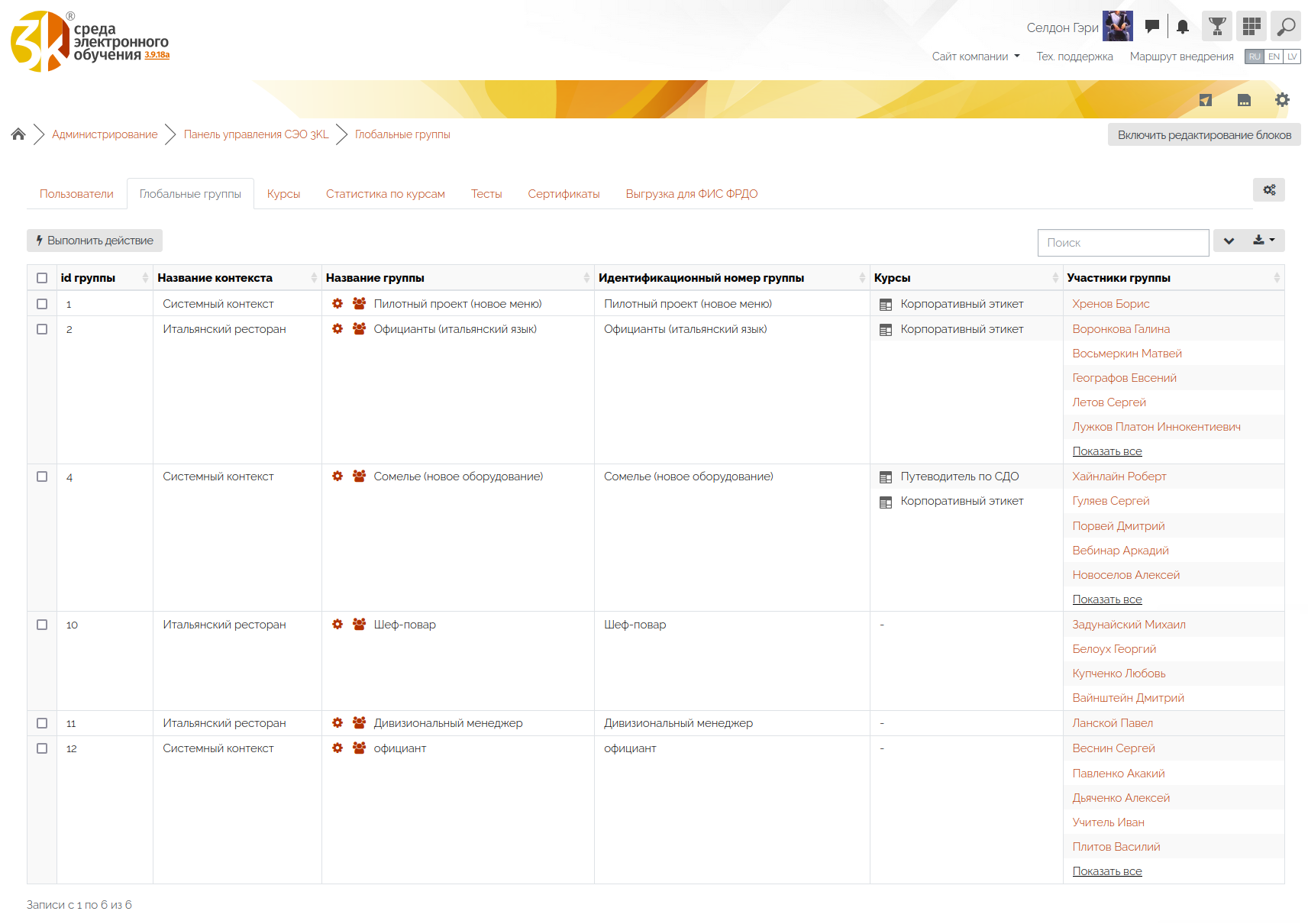Viewport: 1308px width, 924px height.
Task: Click the magnifier search icon in header
Action: click(1286, 27)
